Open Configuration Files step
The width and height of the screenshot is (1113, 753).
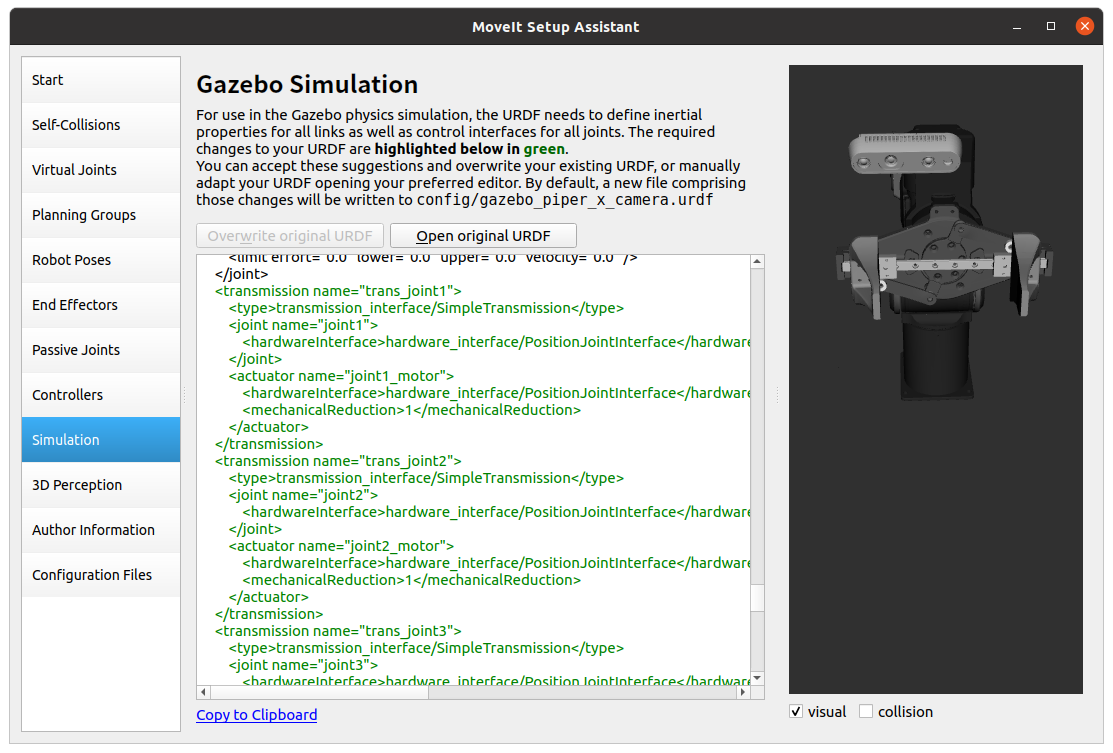click(x=101, y=575)
